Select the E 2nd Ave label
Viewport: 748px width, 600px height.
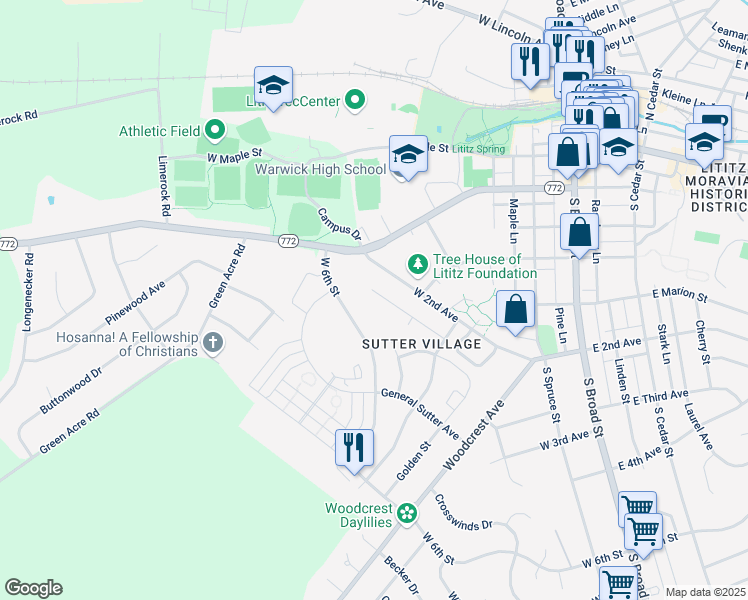(617, 344)
